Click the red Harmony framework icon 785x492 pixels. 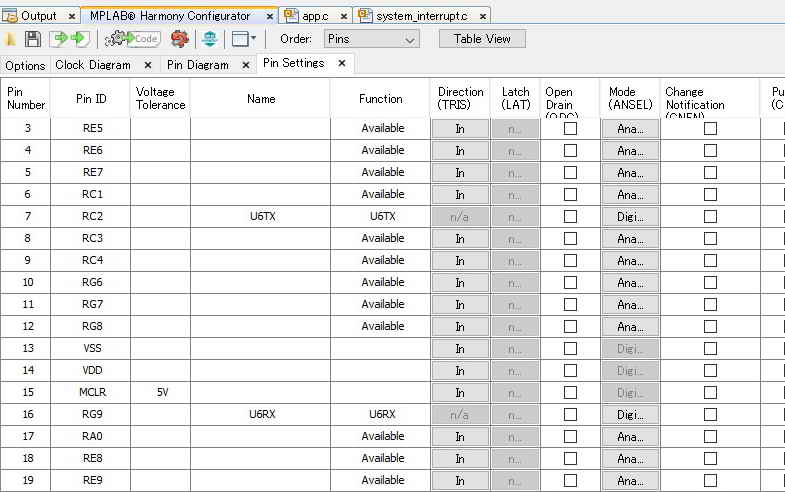tap(180, 39)
